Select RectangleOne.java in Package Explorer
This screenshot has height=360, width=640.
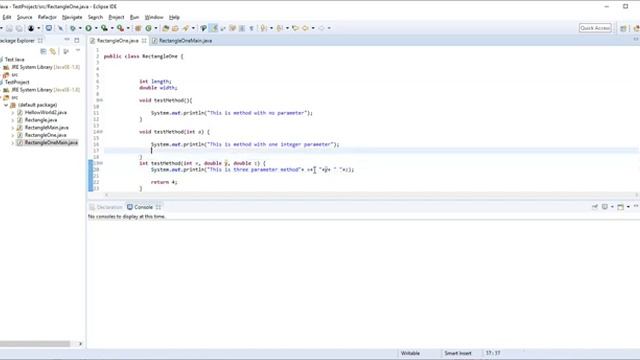click(x=45, y=135)
